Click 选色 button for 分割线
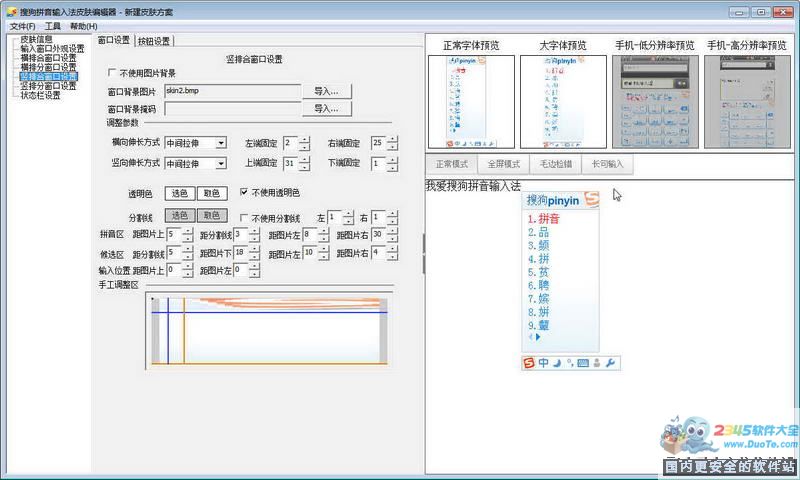800x480 pixels. tap(180, 216)
